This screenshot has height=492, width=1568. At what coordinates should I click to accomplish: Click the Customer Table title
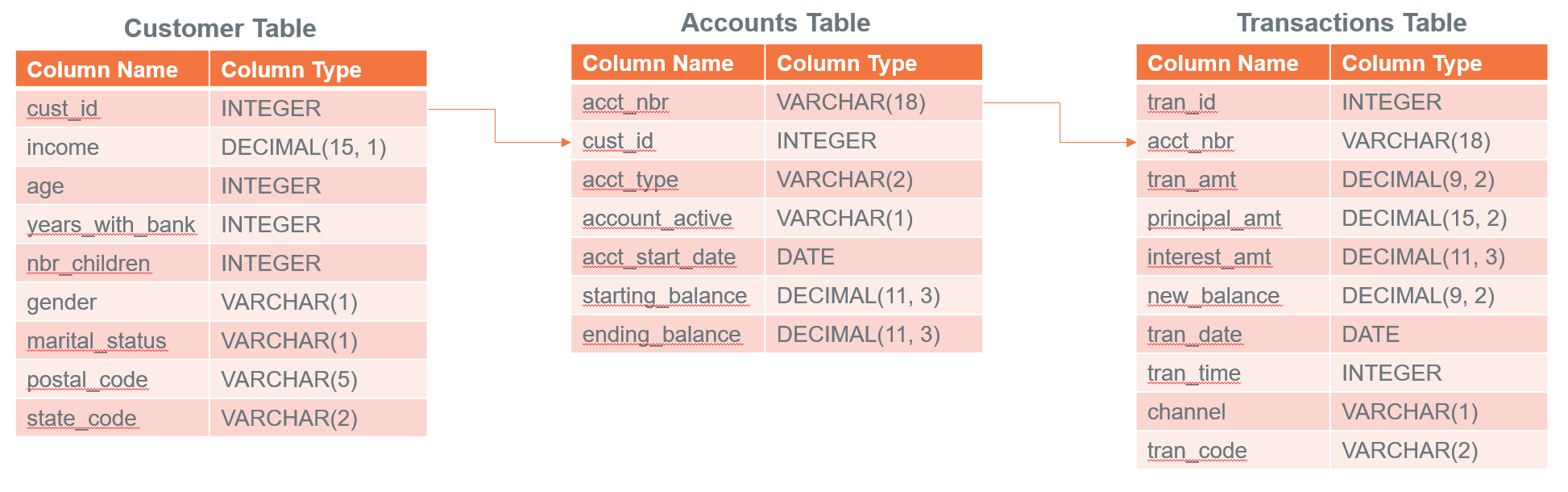(220, 29)
